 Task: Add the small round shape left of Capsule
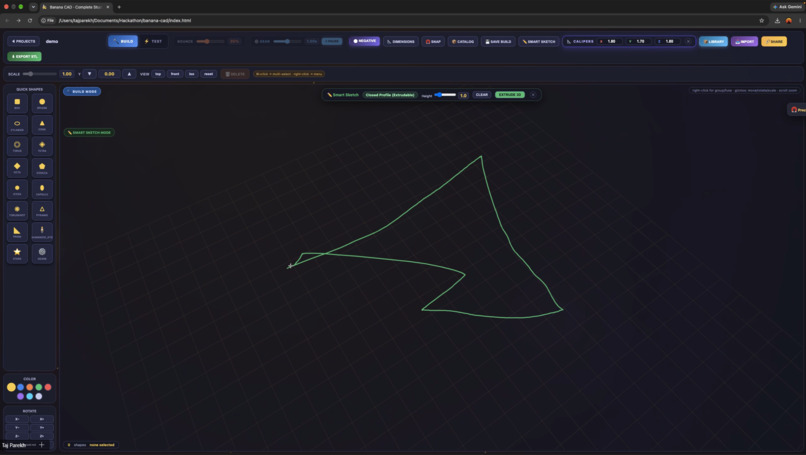click(x=17, y=190)
